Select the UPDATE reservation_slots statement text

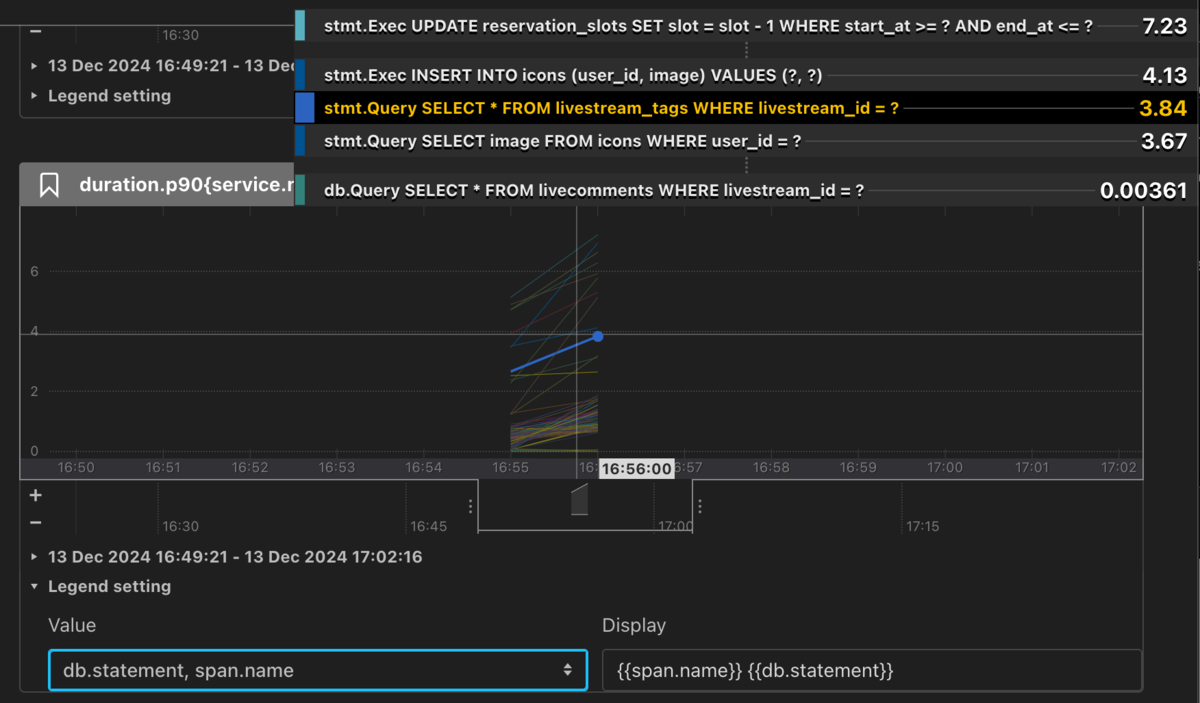708,27
